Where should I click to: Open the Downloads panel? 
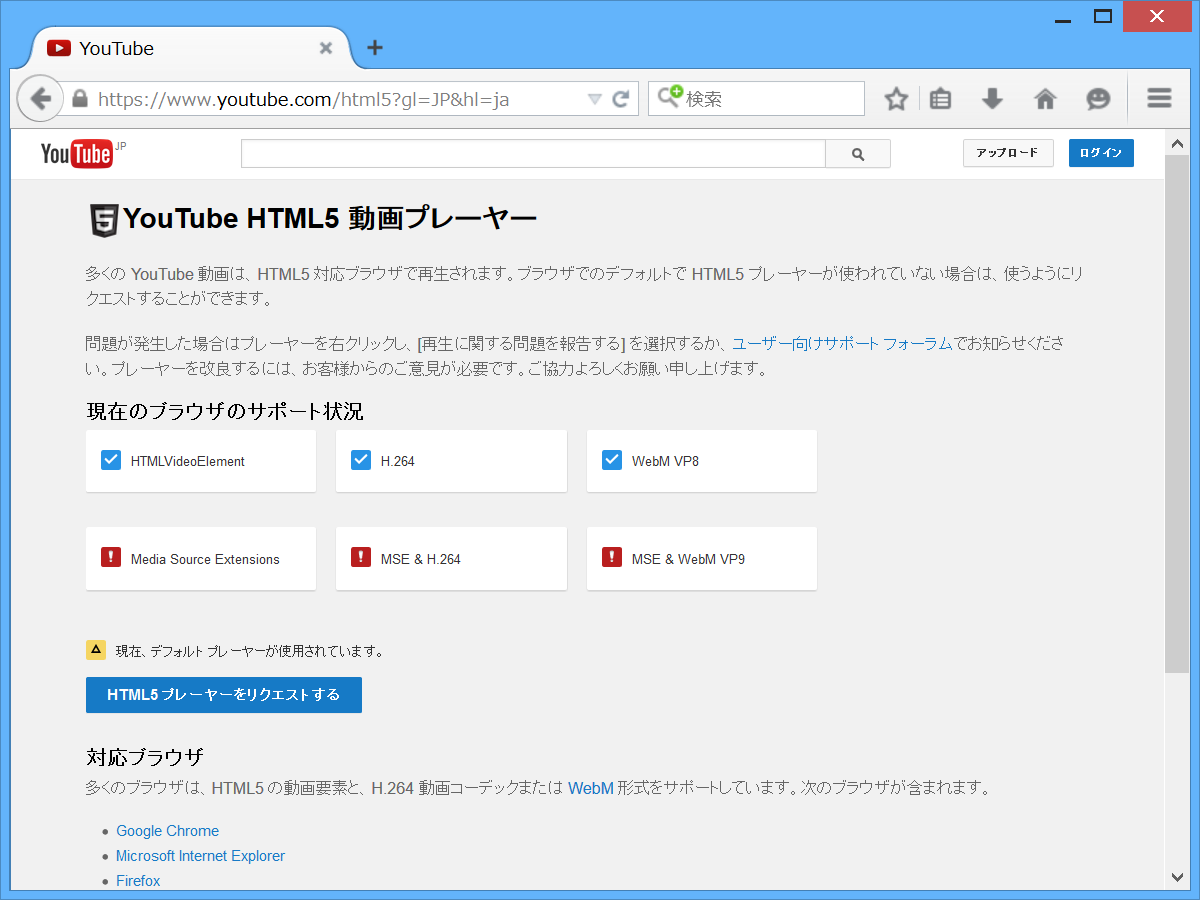(992, 98)
